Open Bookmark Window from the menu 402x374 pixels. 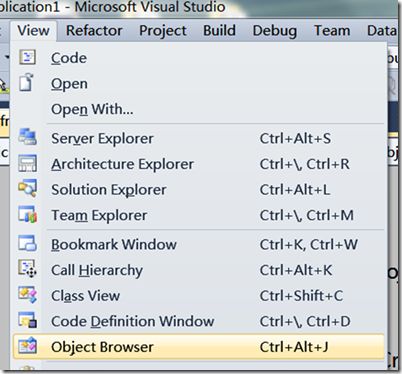[x=199, y=244]
